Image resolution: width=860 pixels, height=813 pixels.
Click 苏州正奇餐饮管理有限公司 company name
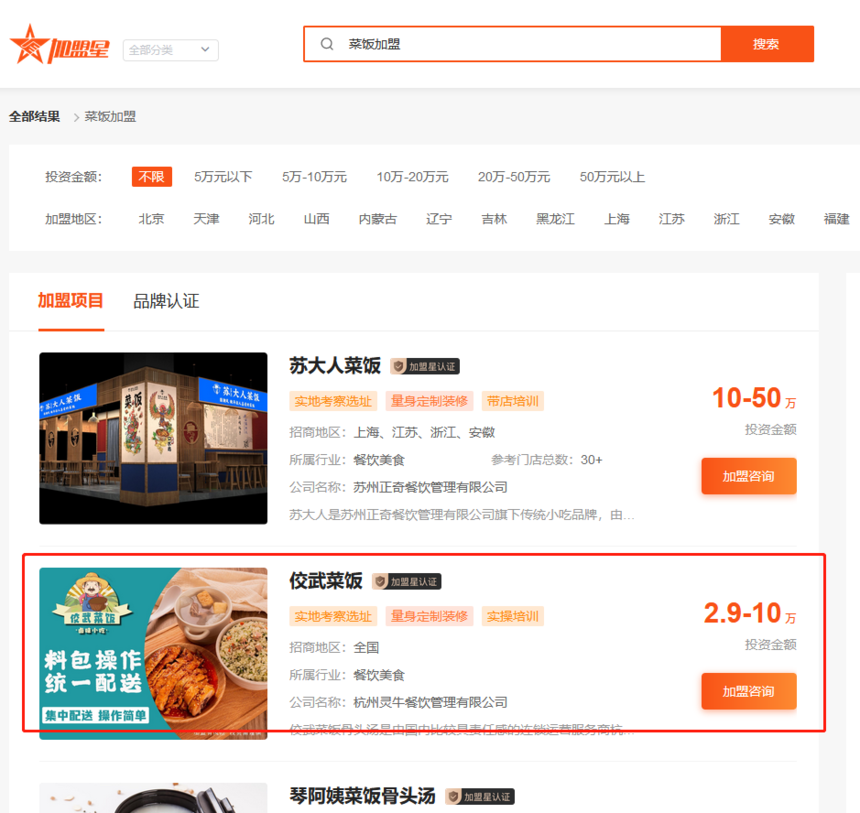[431, 487]
